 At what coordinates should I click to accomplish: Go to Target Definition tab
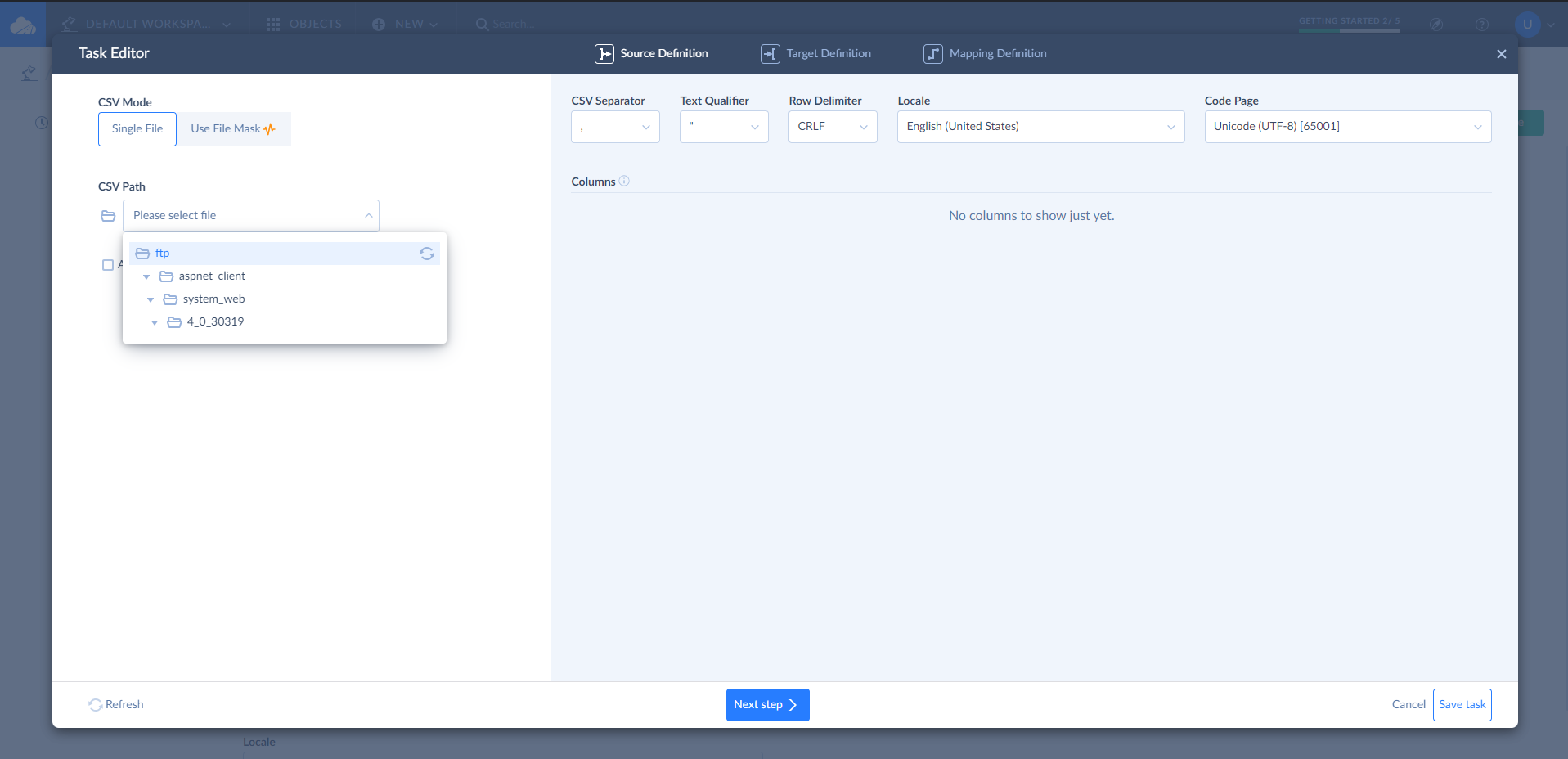tap(816, 54)
